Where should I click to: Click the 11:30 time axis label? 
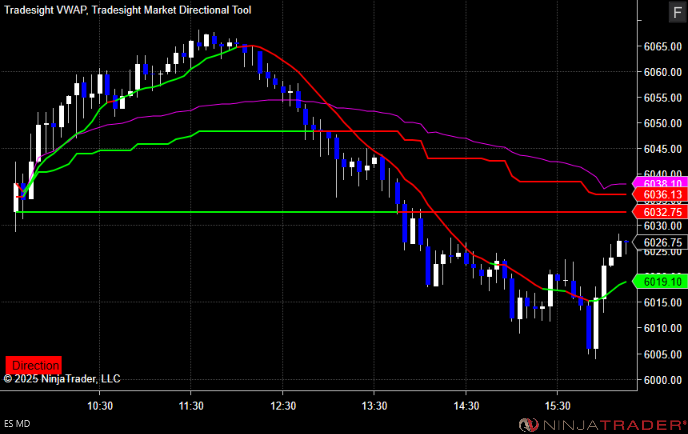pos(191,406)
